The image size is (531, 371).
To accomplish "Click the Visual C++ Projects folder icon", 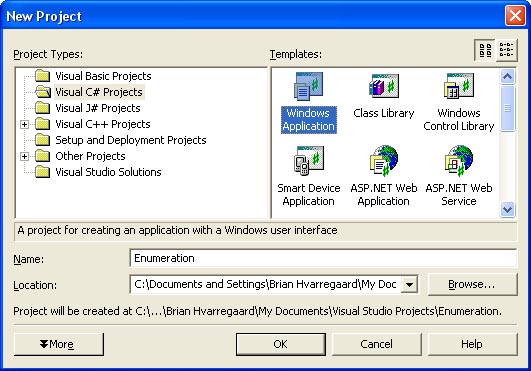I will [43, 124].
